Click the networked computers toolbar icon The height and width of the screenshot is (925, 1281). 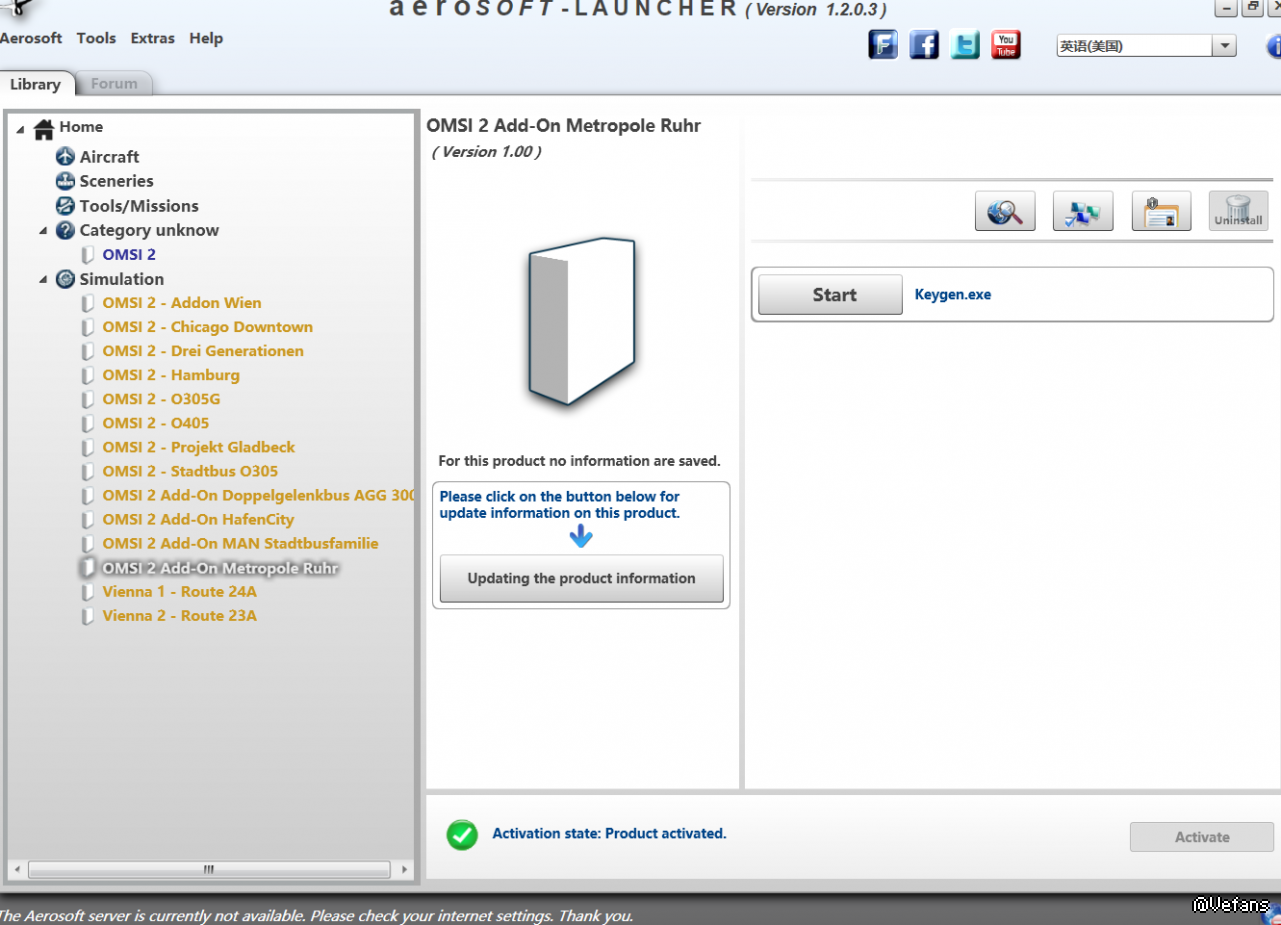[x=1083, y=211]
